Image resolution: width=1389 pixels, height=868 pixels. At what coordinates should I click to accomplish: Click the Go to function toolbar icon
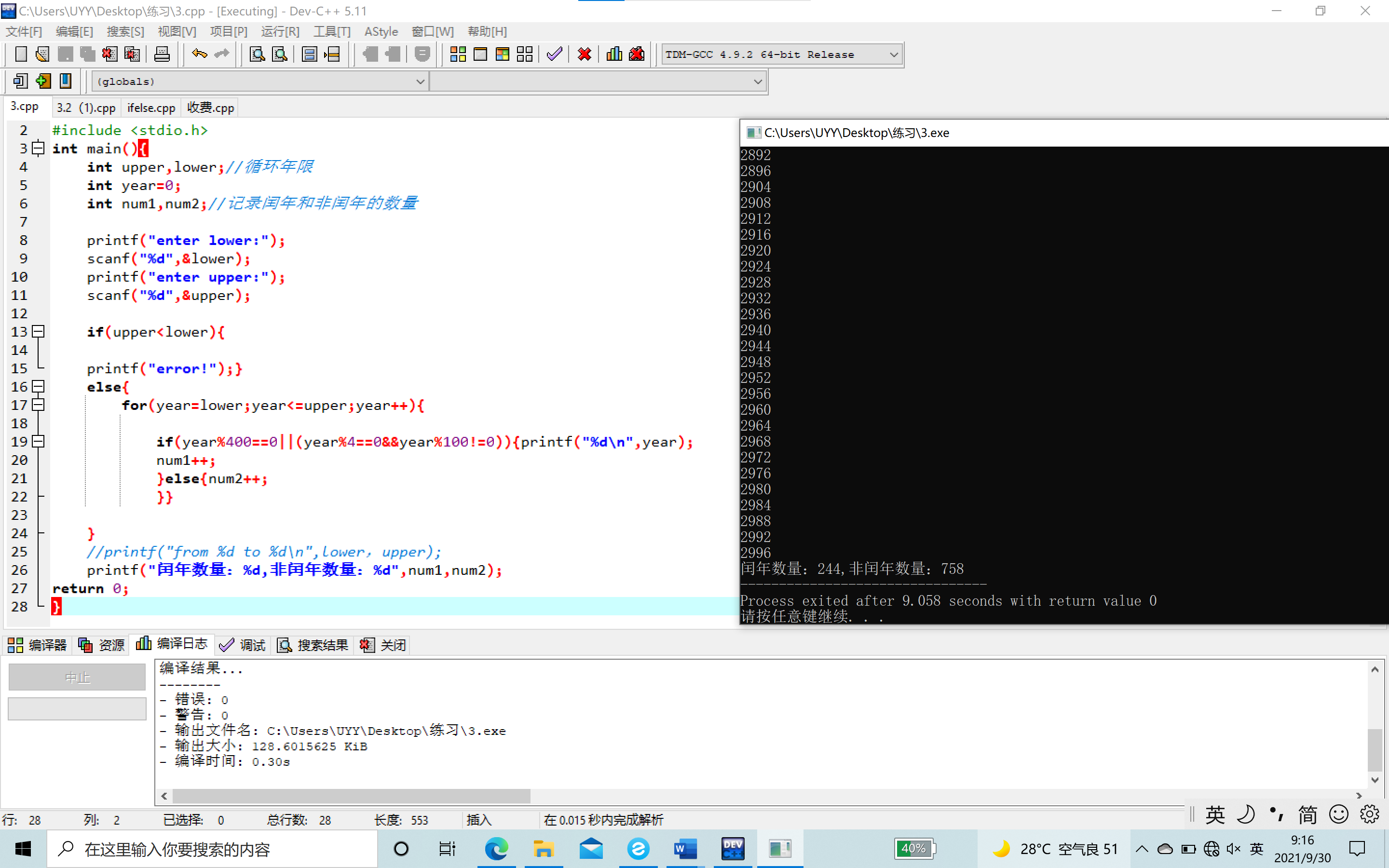point(309,54)
